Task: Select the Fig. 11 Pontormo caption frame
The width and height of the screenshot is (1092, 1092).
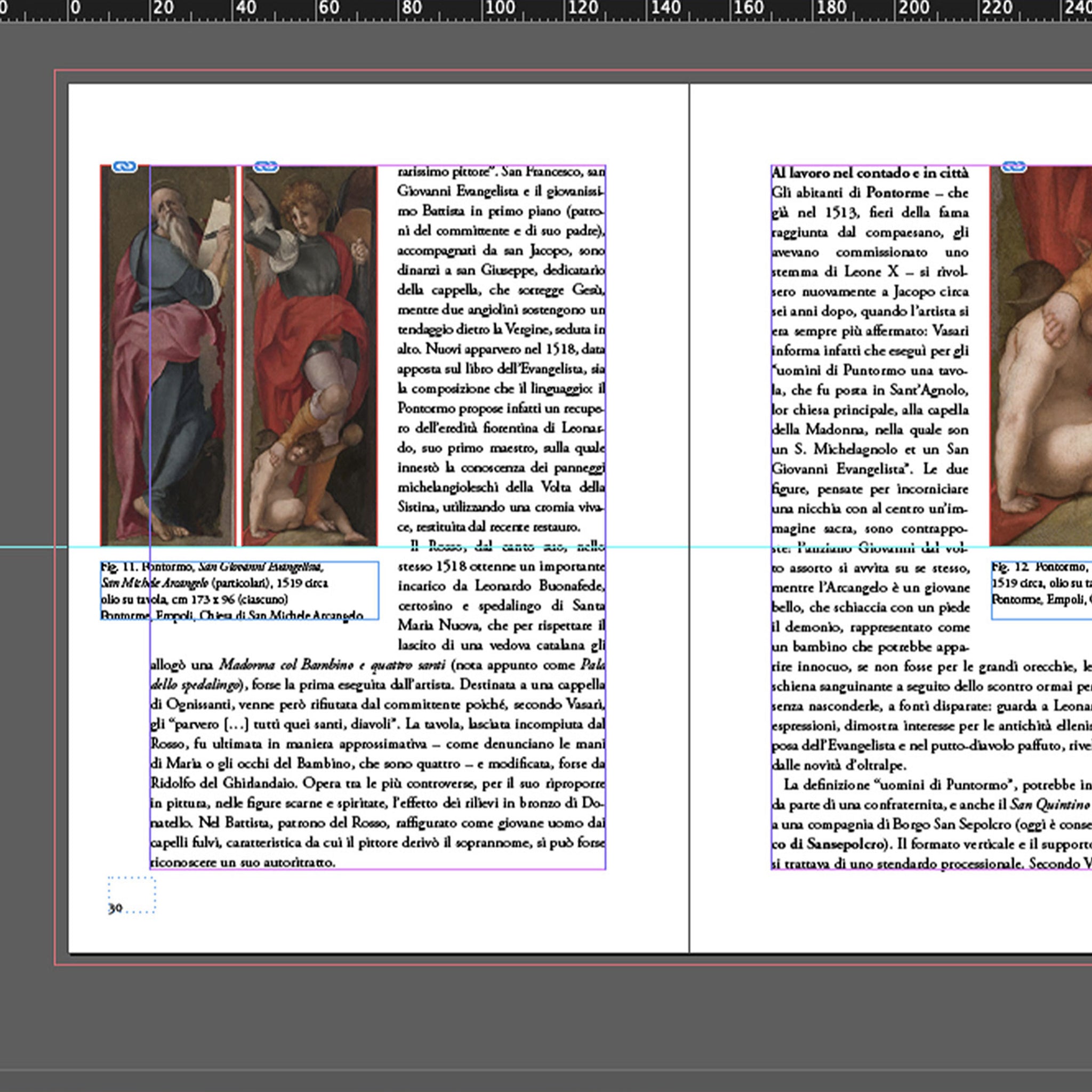Action: 239,590
